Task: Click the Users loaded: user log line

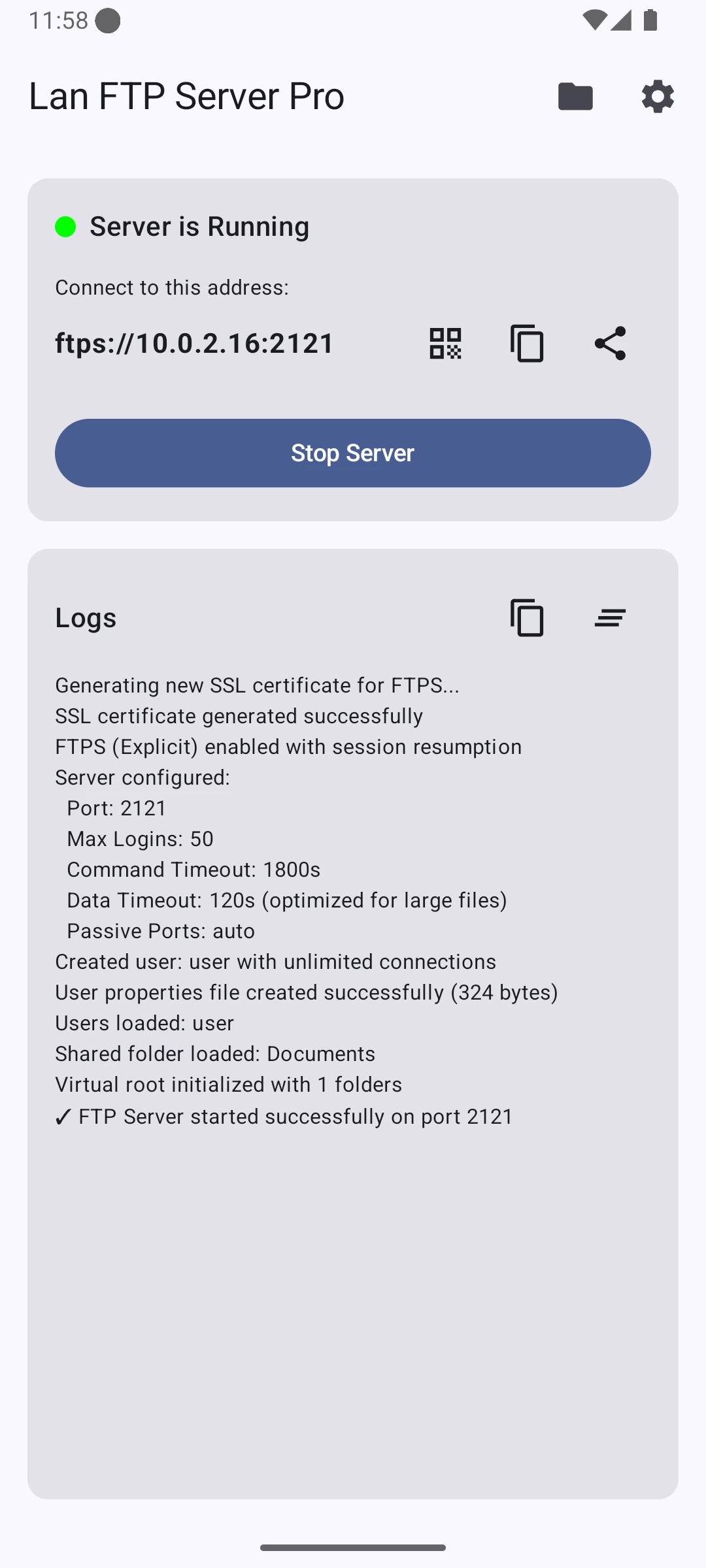Action: pyautogui.click(x=144, y=1022)
